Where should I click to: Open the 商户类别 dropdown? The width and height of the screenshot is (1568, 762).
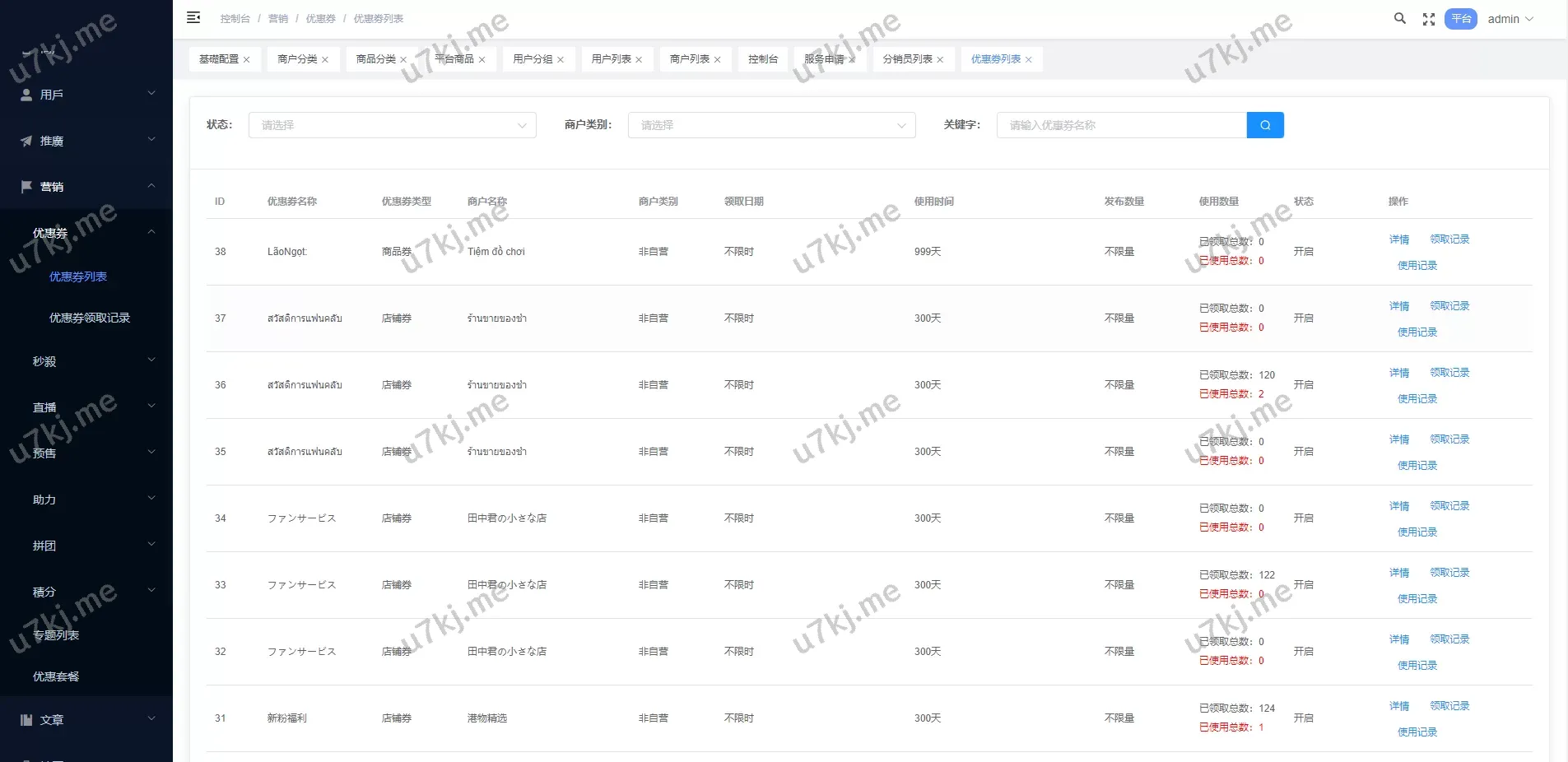[771, 125]
